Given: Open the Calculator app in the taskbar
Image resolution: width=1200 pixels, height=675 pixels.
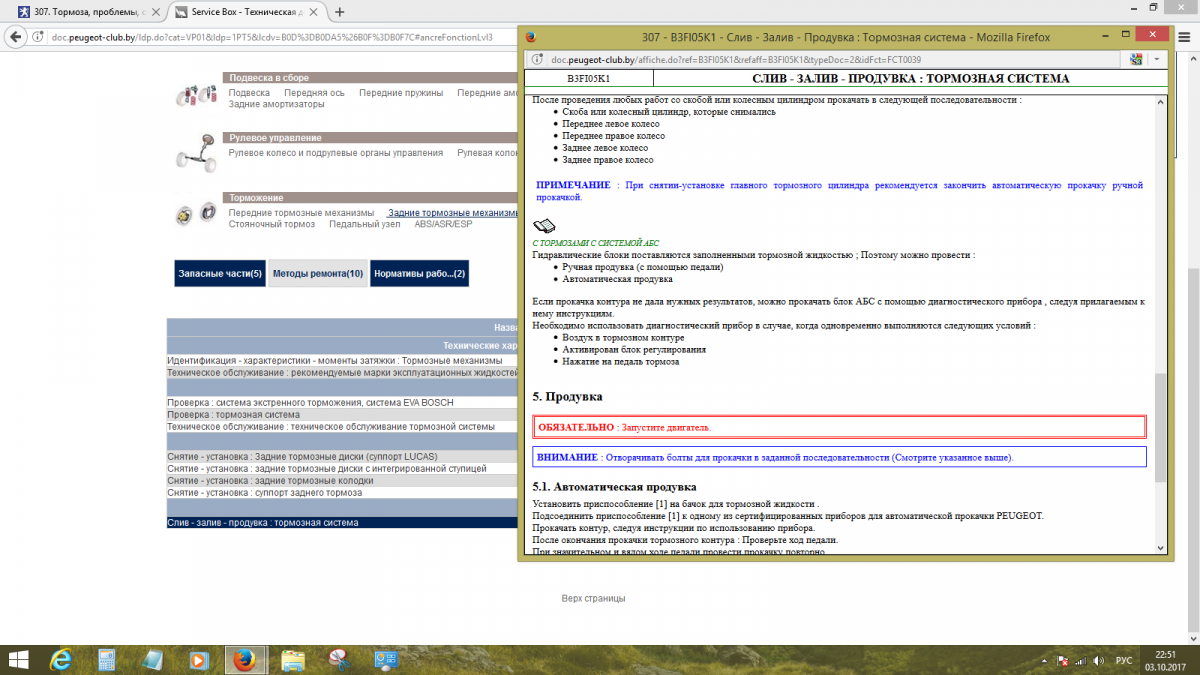Looking at the screenshot, I should (x=107, y=660).
